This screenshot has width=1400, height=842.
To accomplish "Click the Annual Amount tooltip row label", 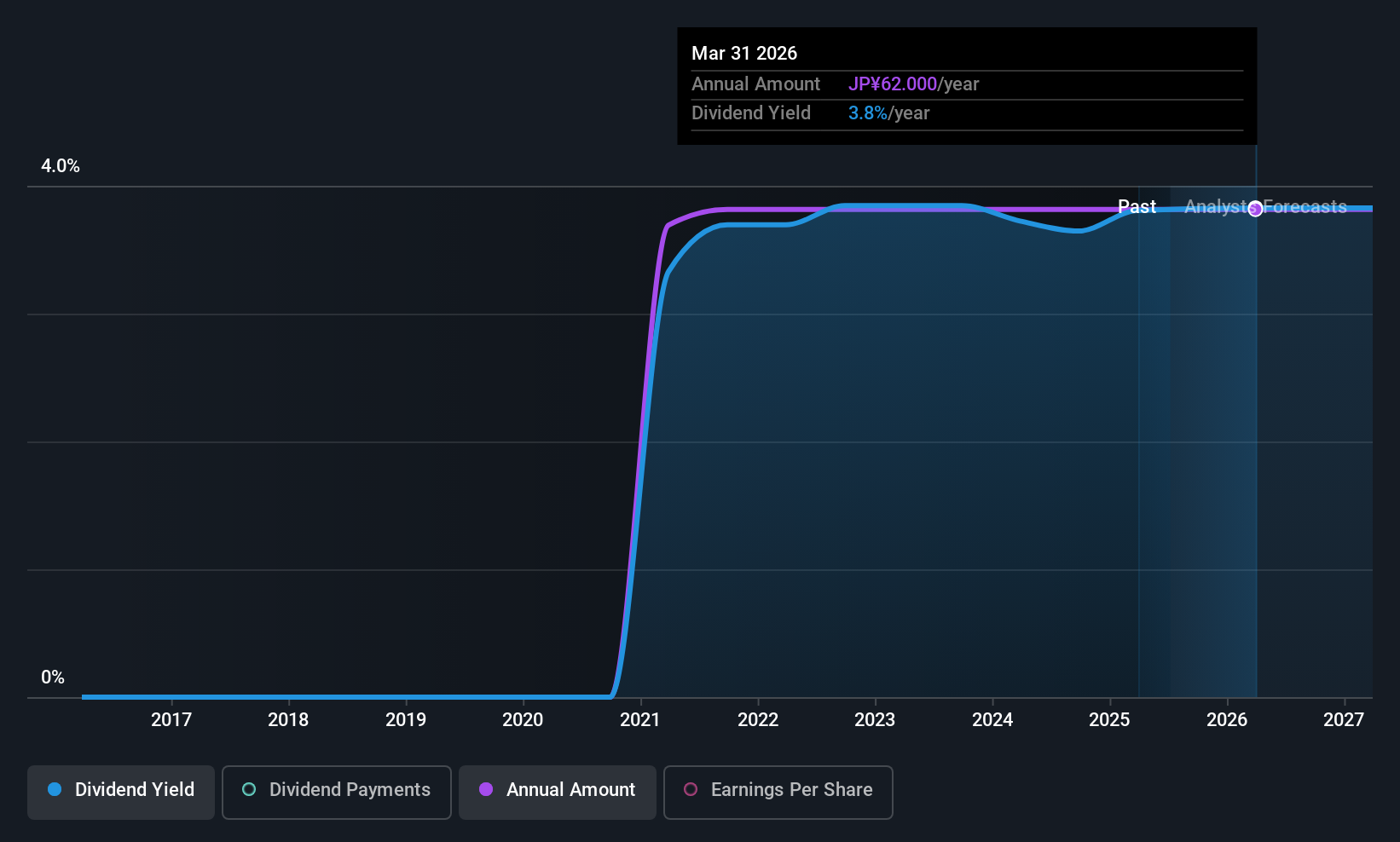I will (755, 84).
